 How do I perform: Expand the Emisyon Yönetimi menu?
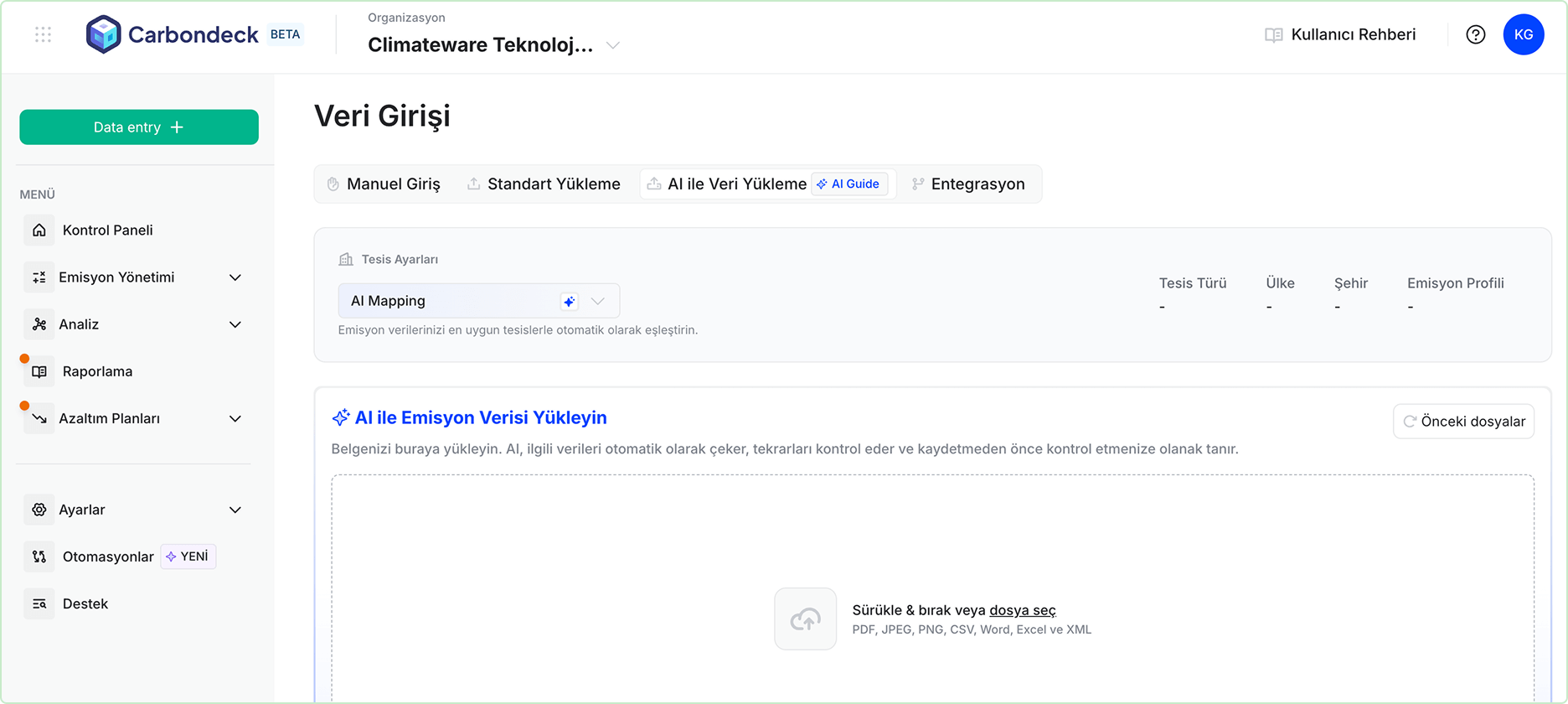(235, 277)
